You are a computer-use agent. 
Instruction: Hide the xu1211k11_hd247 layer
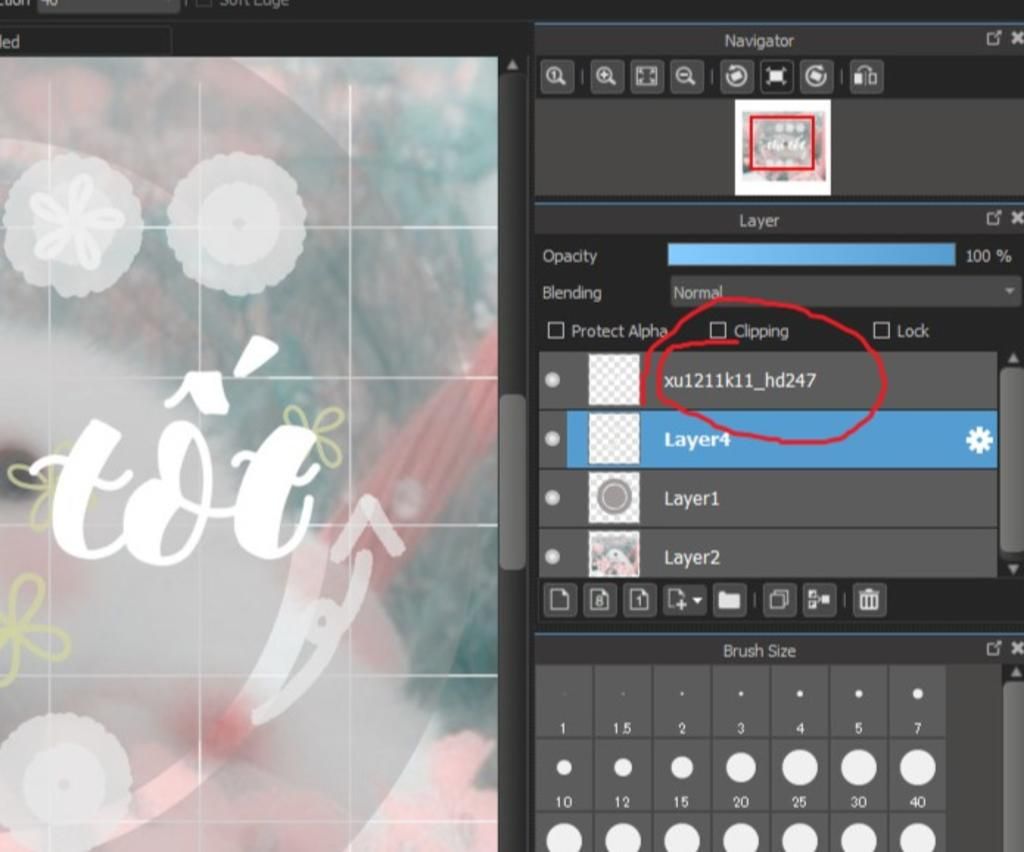552,380
